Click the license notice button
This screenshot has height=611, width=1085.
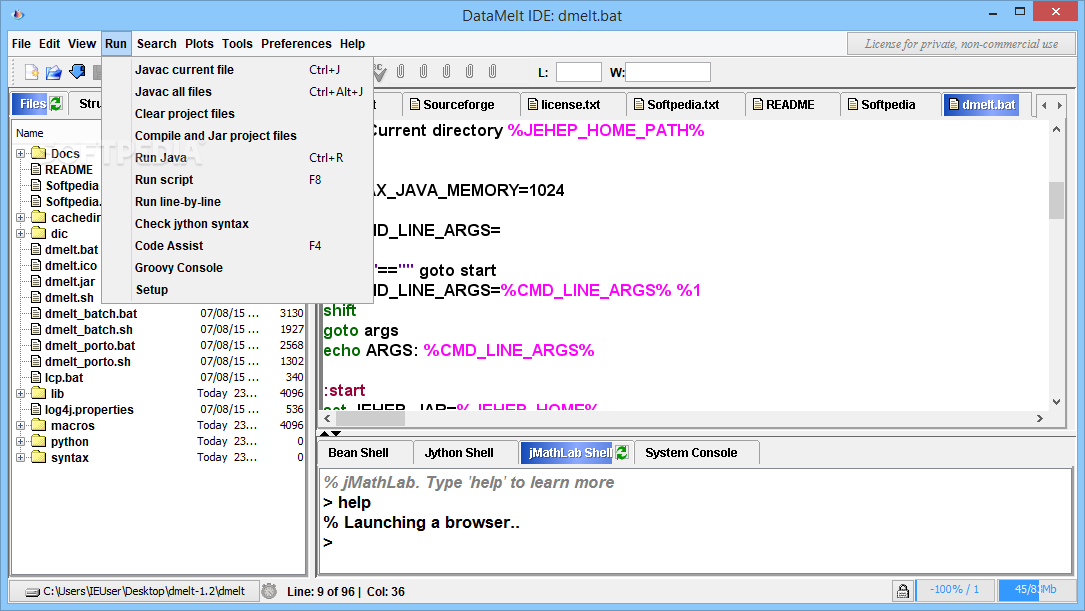(x=961, y=44)
